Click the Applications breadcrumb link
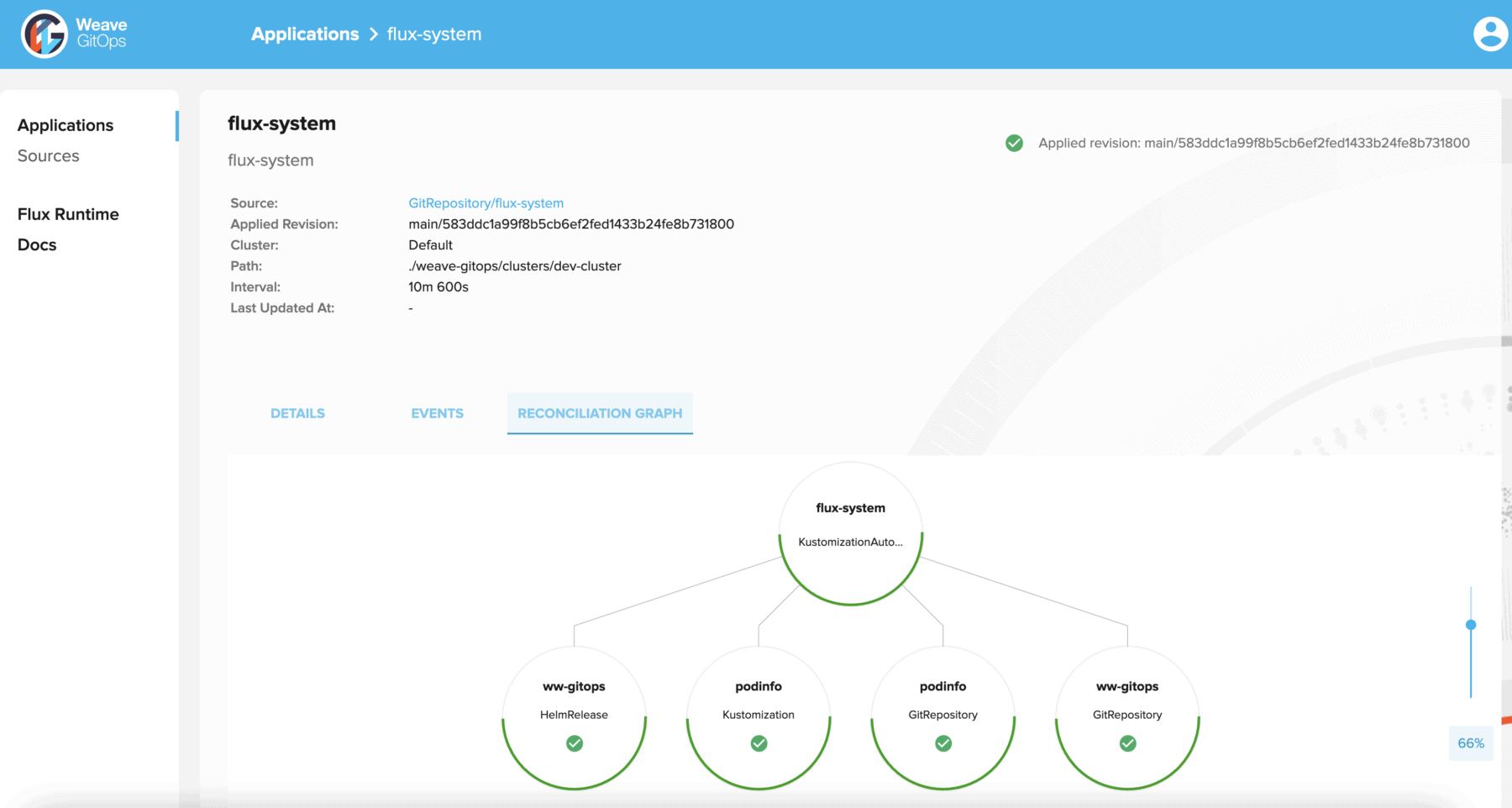This screenshot has width=1512, height=808. (x=305, y=34)
